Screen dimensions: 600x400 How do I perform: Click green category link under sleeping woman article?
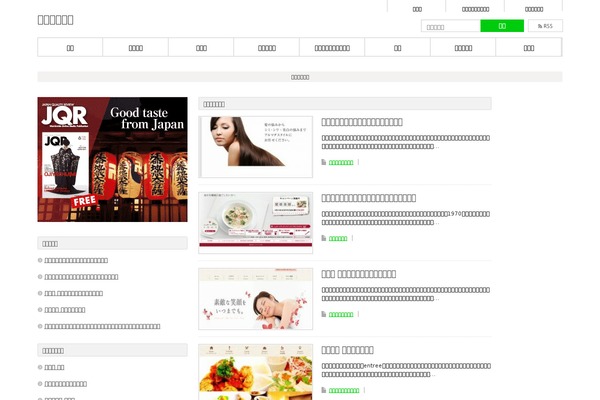(341, 315)
